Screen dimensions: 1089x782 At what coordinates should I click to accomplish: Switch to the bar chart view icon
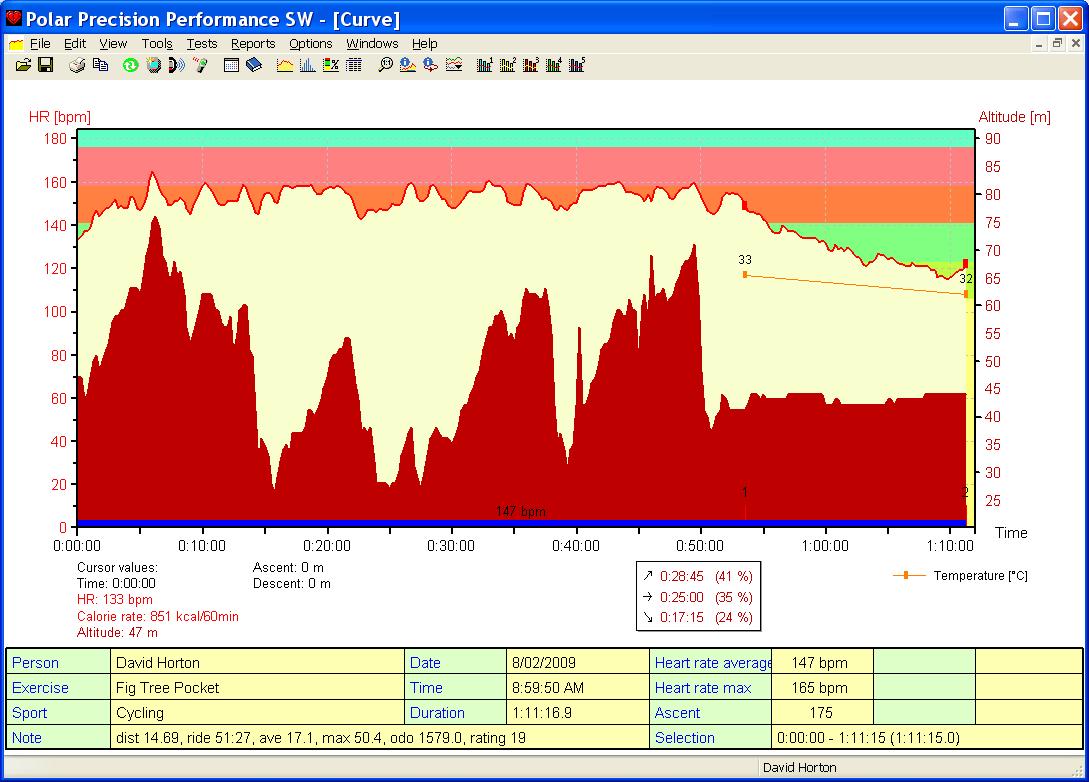point(307,64)
